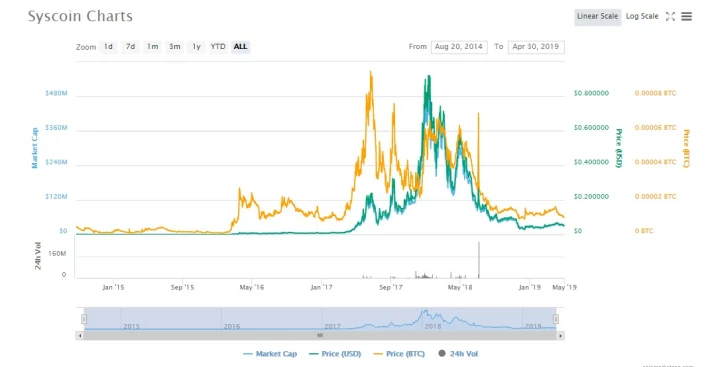This screenshot has height=367, width=710.
Task: Click the $480M market cap axis label
Action: (x=56, y=93)
